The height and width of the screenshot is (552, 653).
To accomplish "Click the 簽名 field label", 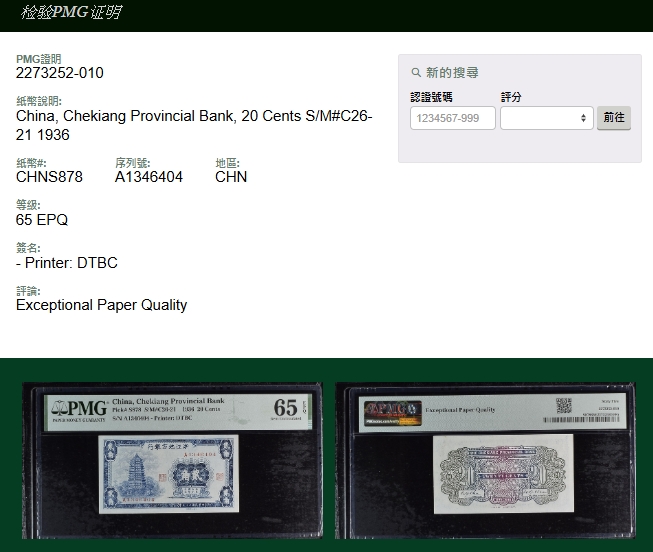I will pyautogui.click(x=28, y=248).
